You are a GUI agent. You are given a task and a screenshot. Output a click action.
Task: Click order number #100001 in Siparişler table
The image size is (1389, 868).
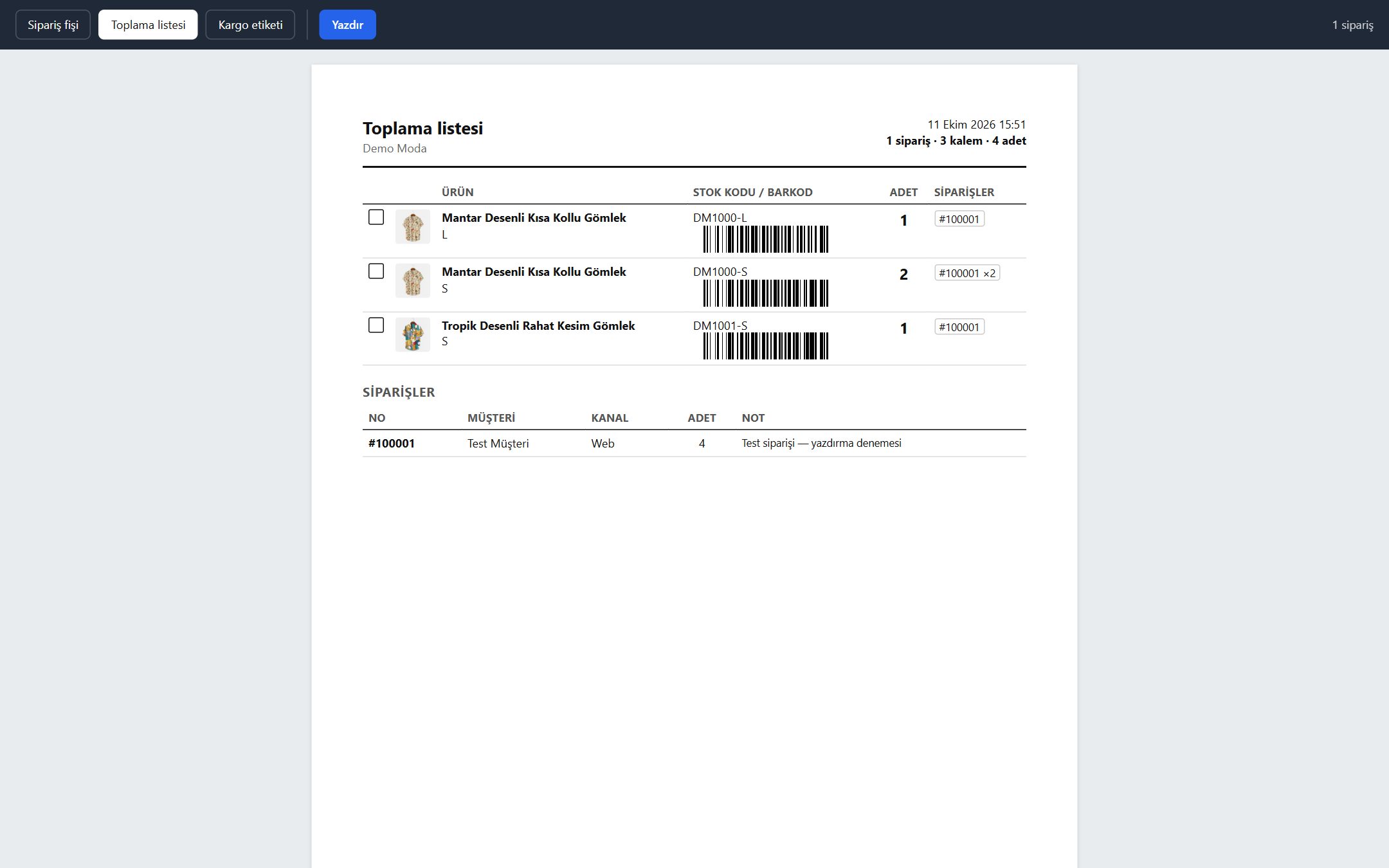[392, 444]
